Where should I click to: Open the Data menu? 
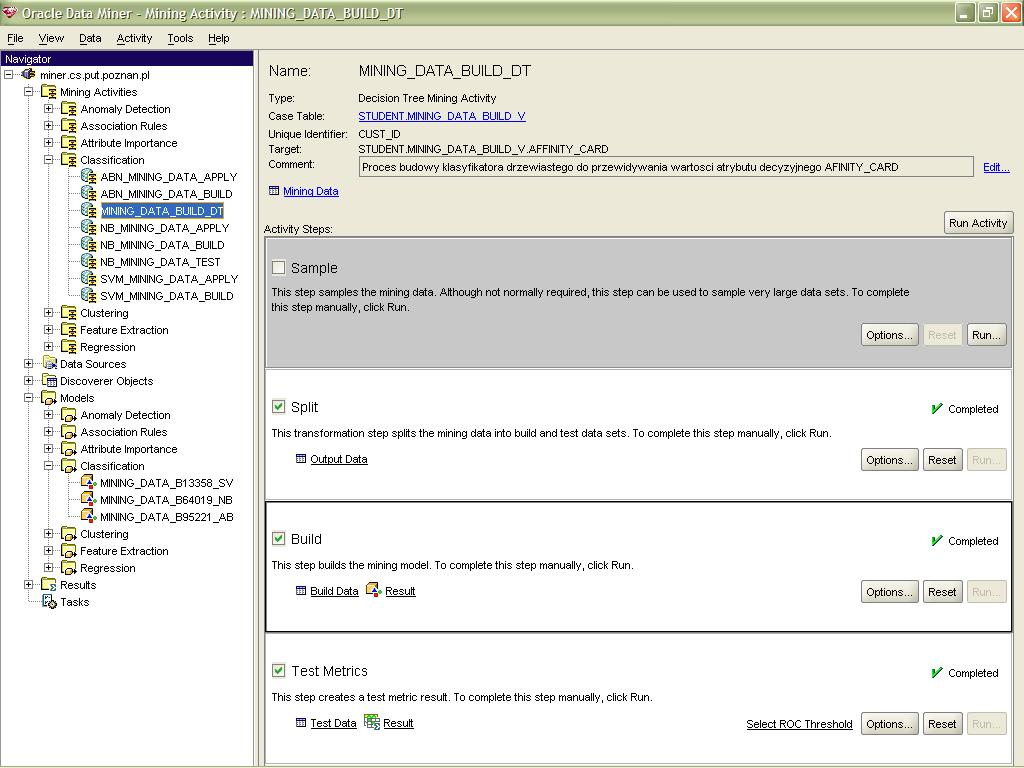(90, 39)
